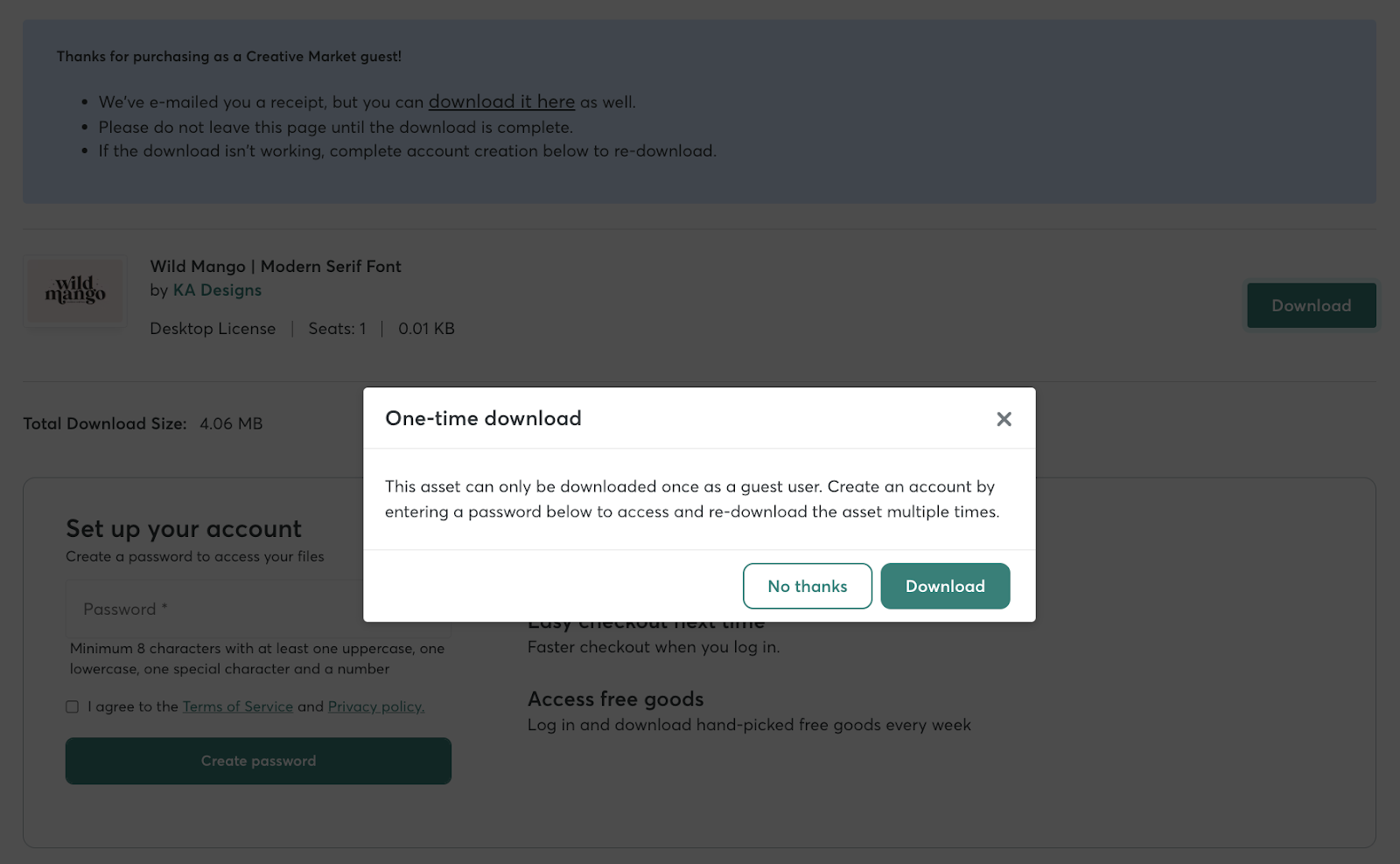Click the Create password button
Screen dimensions: 1400x864
point(258,761)
